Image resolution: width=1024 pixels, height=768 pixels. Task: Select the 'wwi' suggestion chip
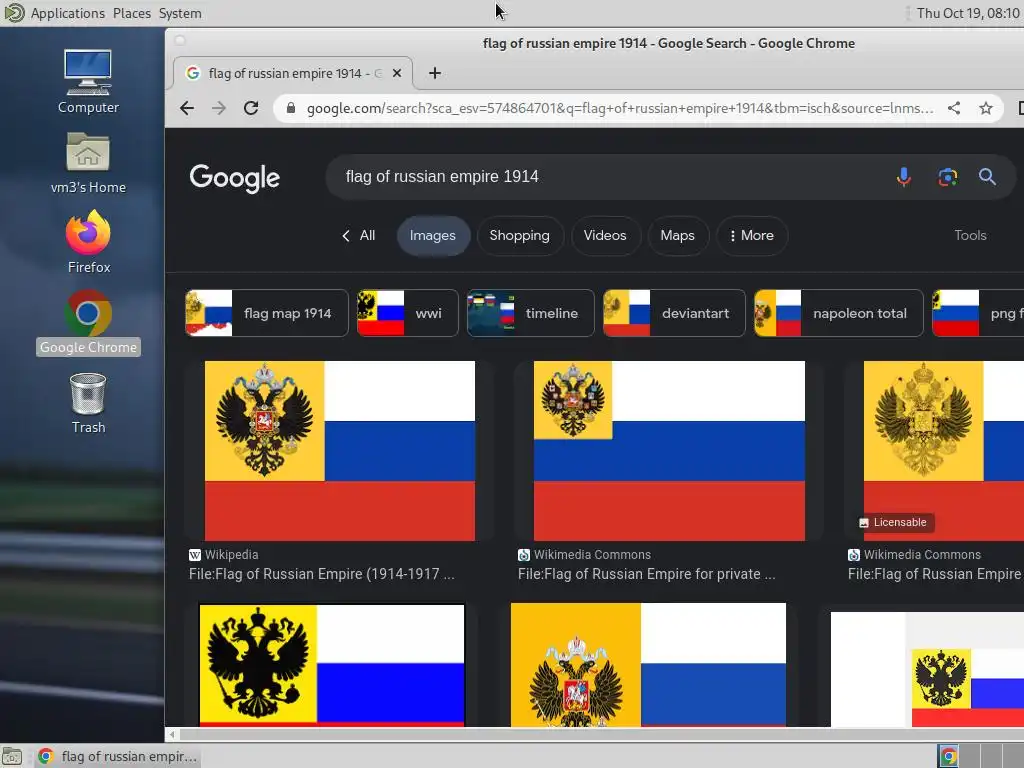(408, 313)
